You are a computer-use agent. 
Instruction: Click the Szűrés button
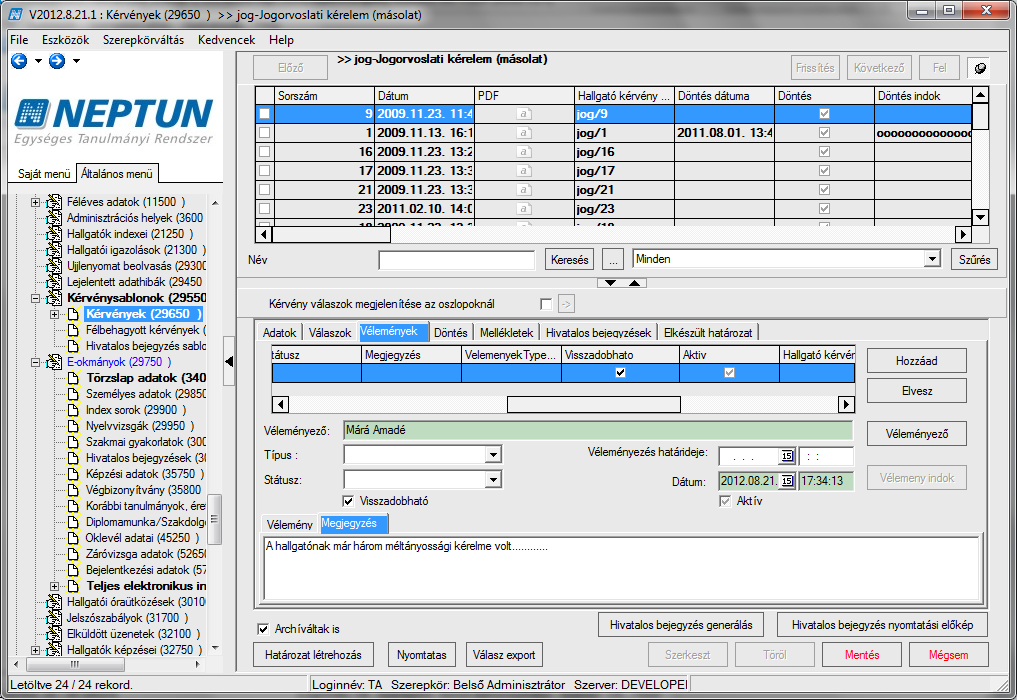pyautogui.click(x=974, y=259)
